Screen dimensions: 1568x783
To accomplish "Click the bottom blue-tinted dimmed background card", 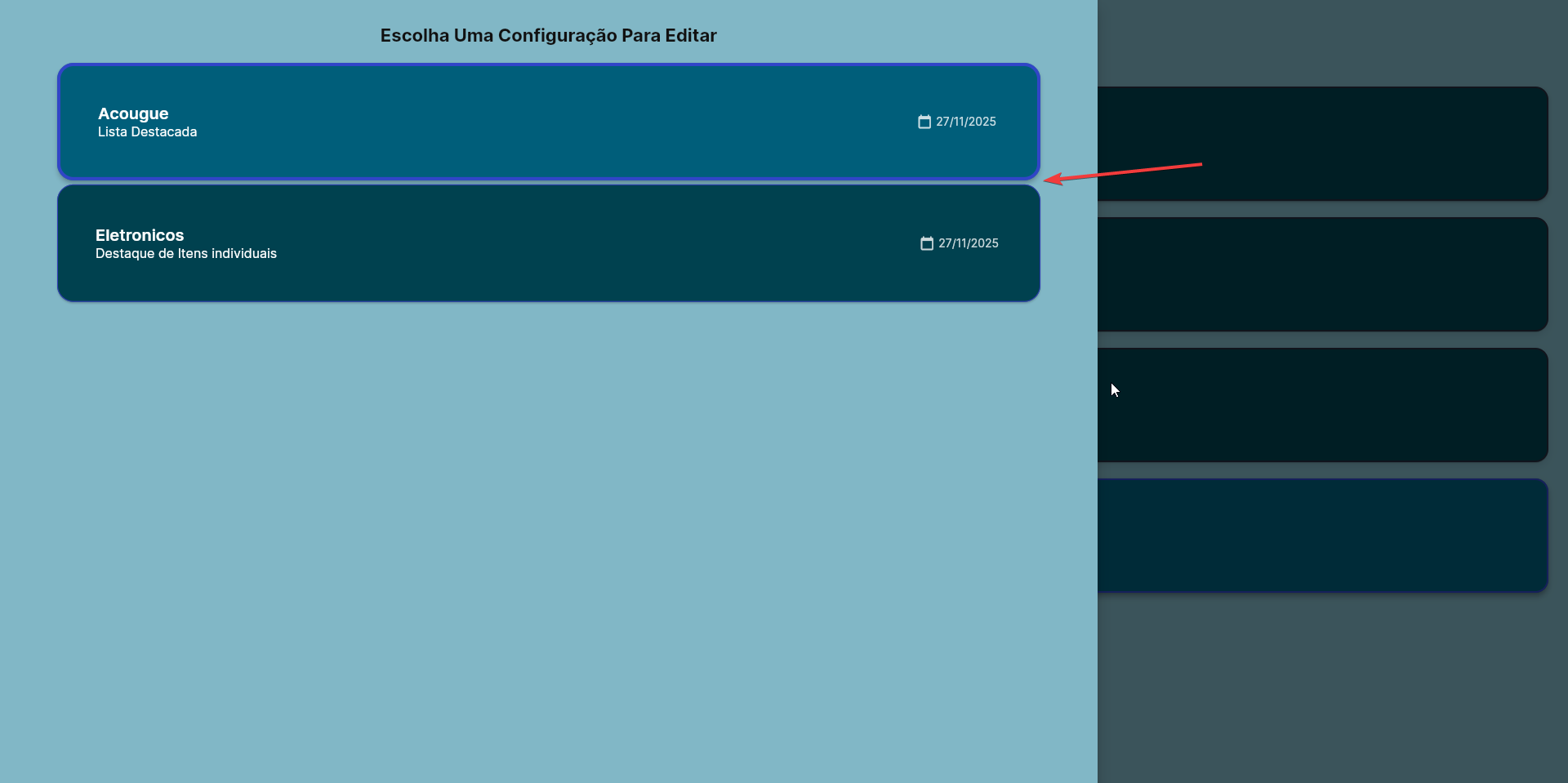I will pyautogui.click(x=1321, y=536).
